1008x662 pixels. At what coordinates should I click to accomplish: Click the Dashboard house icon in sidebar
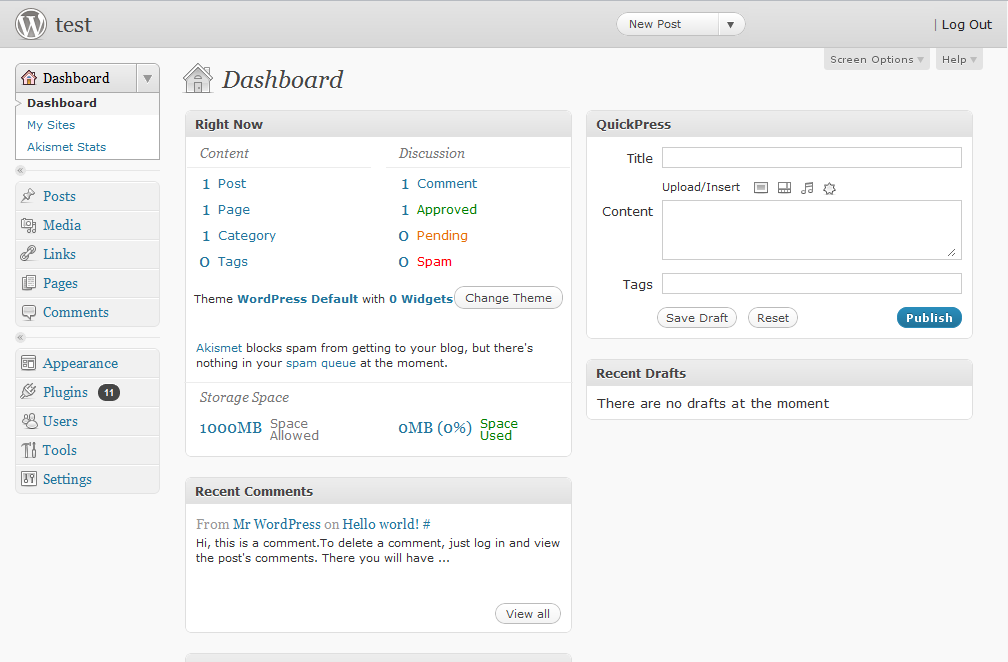(29, 78)
